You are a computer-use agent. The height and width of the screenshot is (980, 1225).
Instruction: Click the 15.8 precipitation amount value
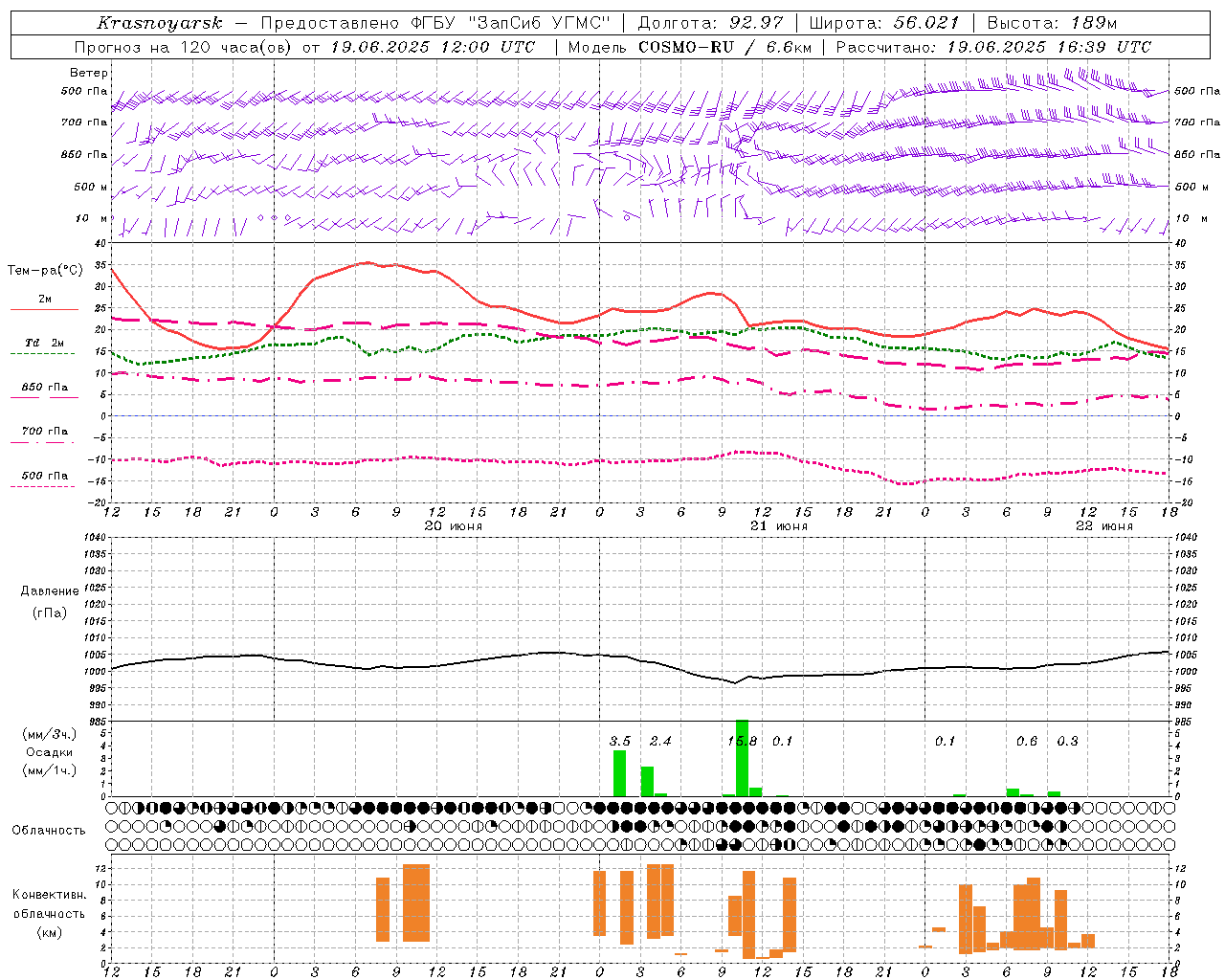coord(743,741)
